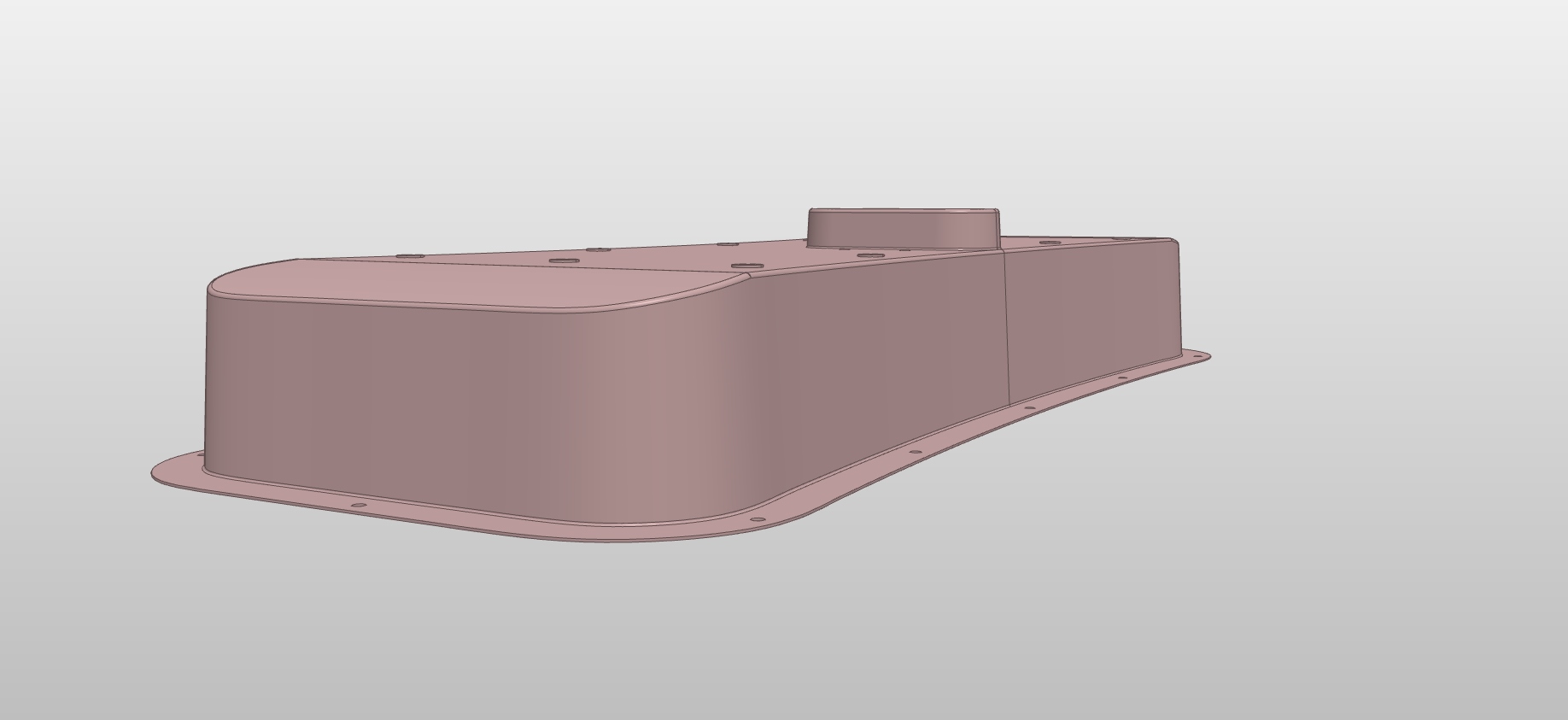Click the flat top rim of the cylindrical boss

point(903,210)
